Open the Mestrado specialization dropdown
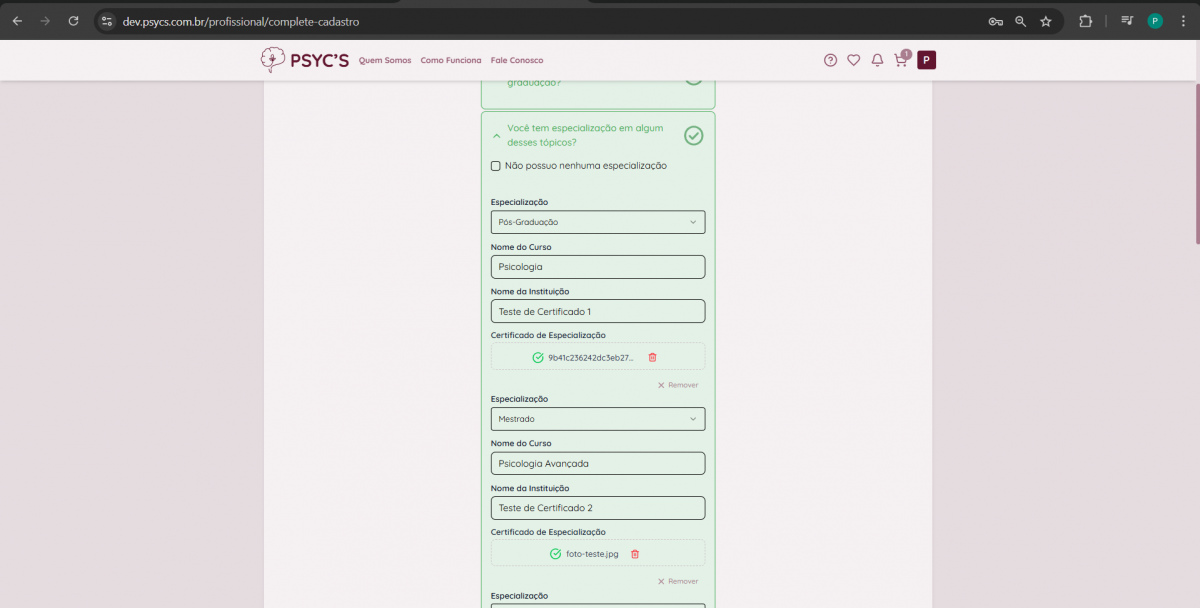 pyautogui.click(x=597, y=419)
